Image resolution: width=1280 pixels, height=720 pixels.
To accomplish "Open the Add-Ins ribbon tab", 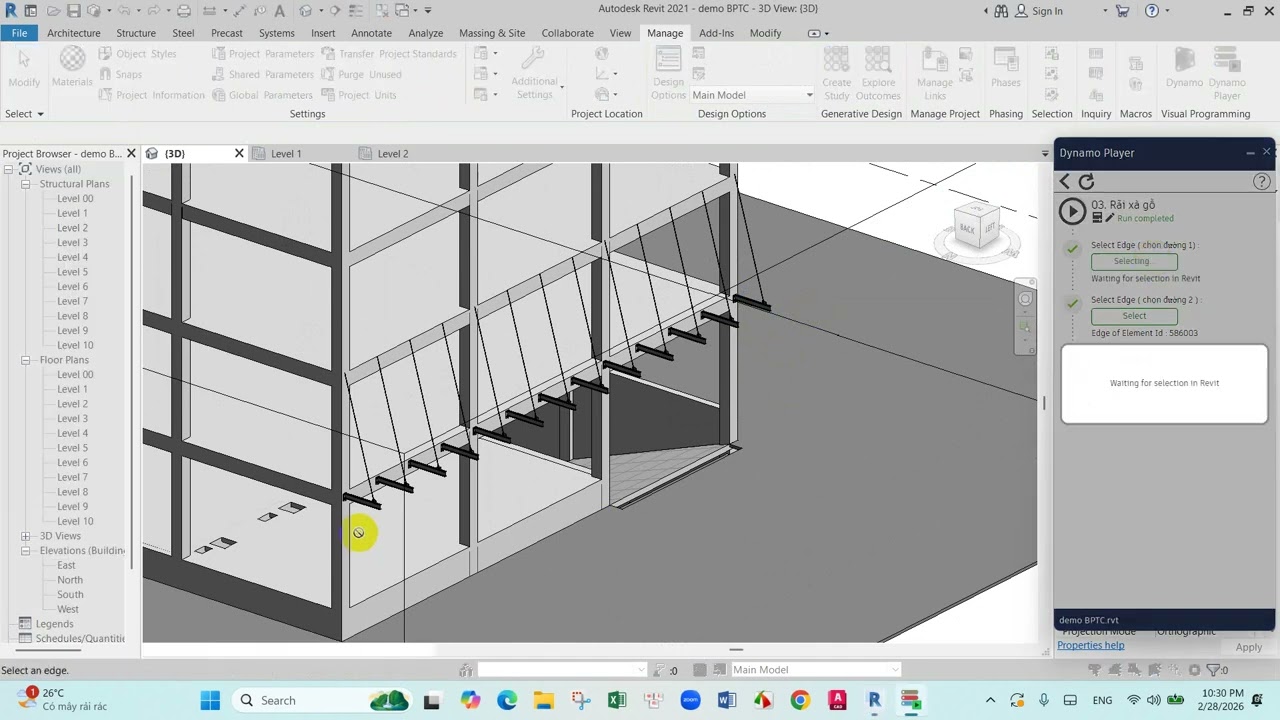I will tap(716, 33).
